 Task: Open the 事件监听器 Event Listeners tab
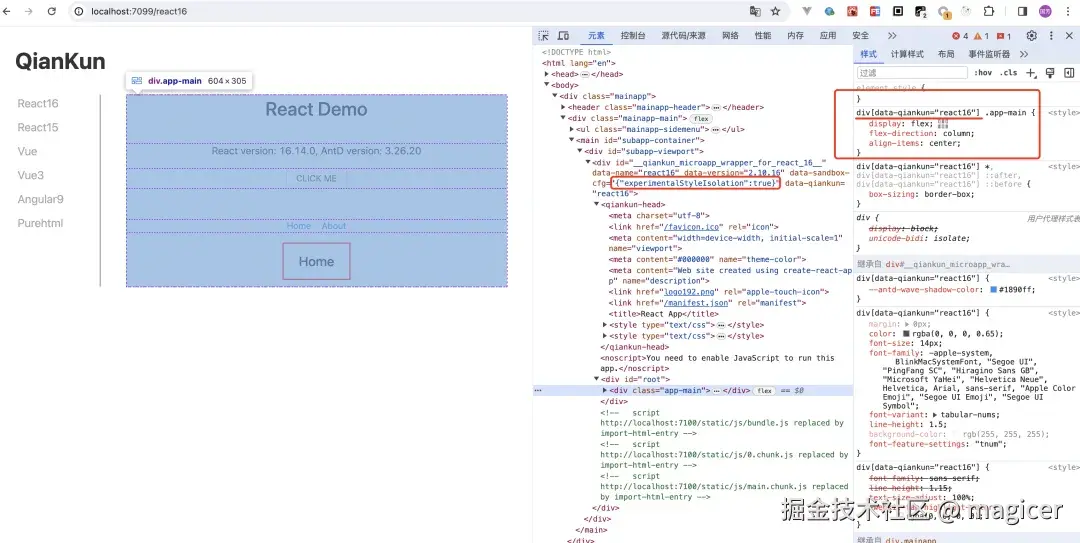click(989, 54)
